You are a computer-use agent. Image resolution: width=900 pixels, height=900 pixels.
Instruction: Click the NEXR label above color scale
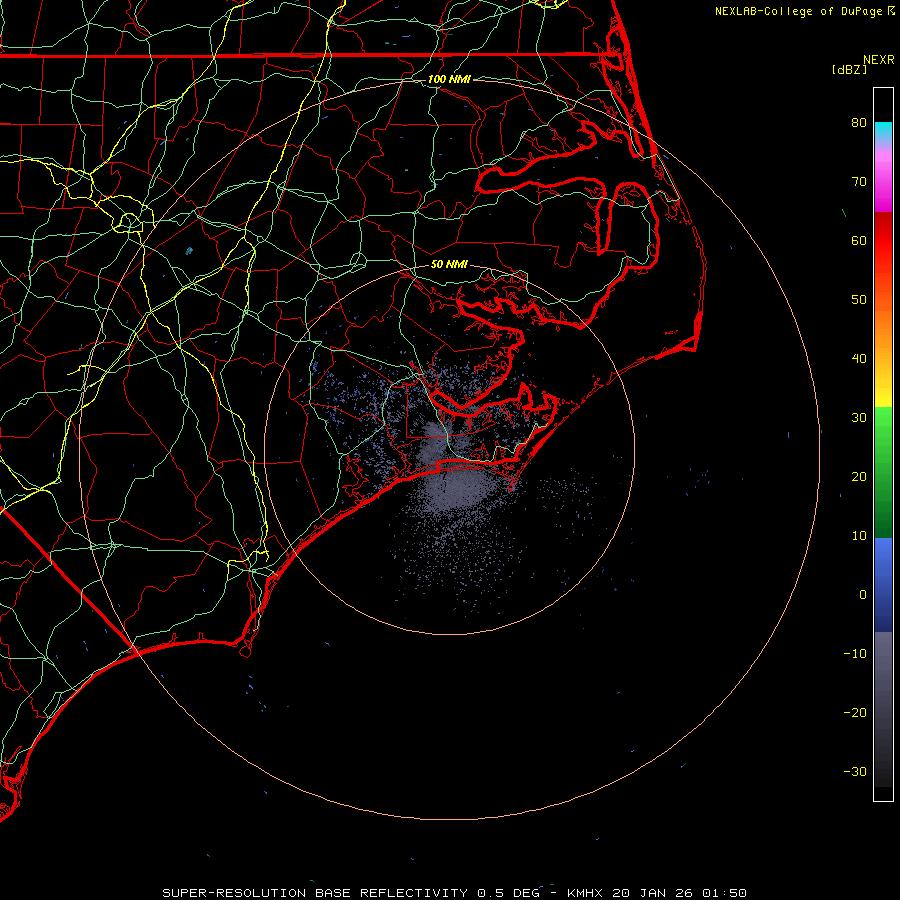tap(879, 59)
